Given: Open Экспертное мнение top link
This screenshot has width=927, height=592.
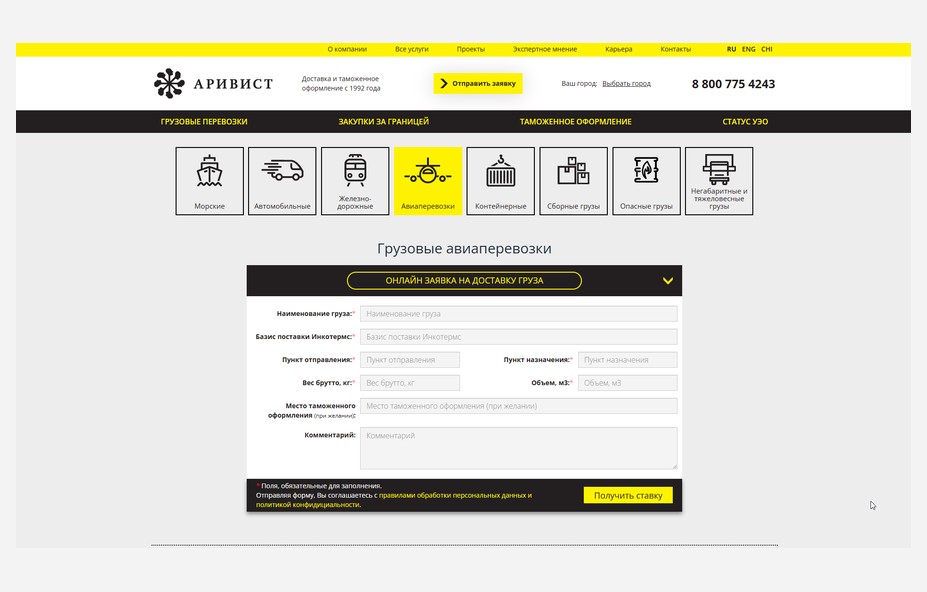Looking at the screenshot, I should pyautogui.click(x=544, y=49).
